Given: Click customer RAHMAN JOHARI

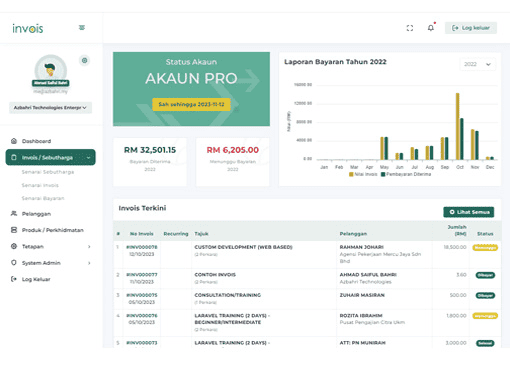Looking at the screenshot, I should (x=362, y=247).
